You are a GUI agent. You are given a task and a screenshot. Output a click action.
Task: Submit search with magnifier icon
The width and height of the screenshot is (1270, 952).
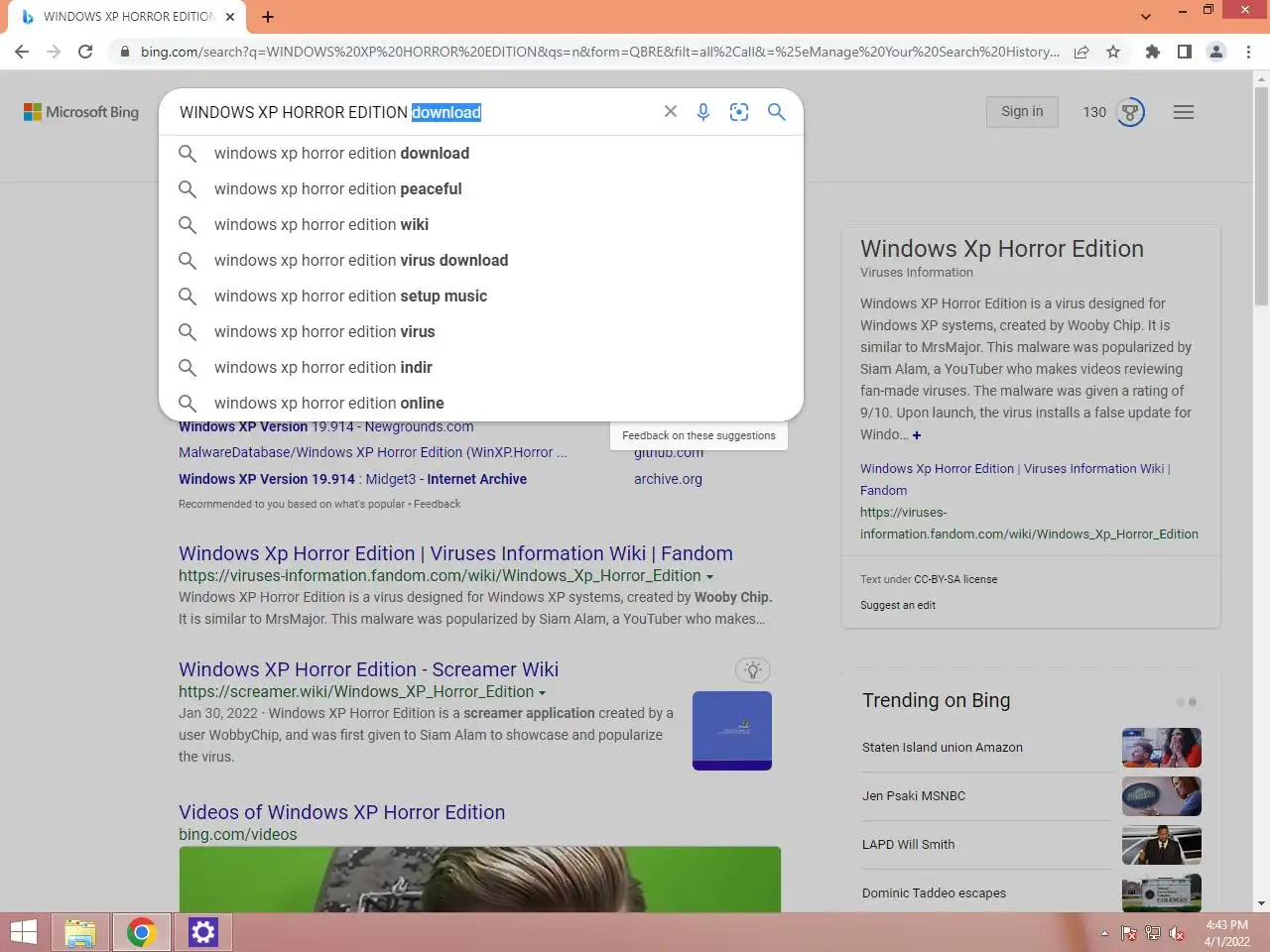[777, 112]
